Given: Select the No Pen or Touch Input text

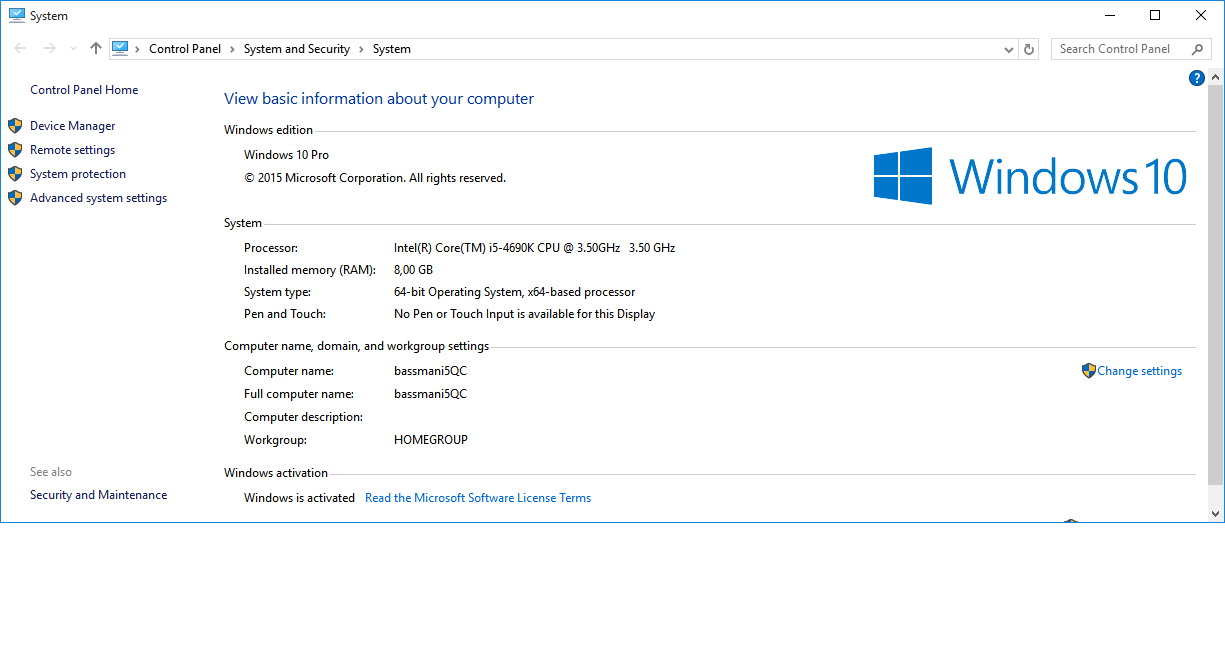Looking at the screenshot, I should click(525, 314).
